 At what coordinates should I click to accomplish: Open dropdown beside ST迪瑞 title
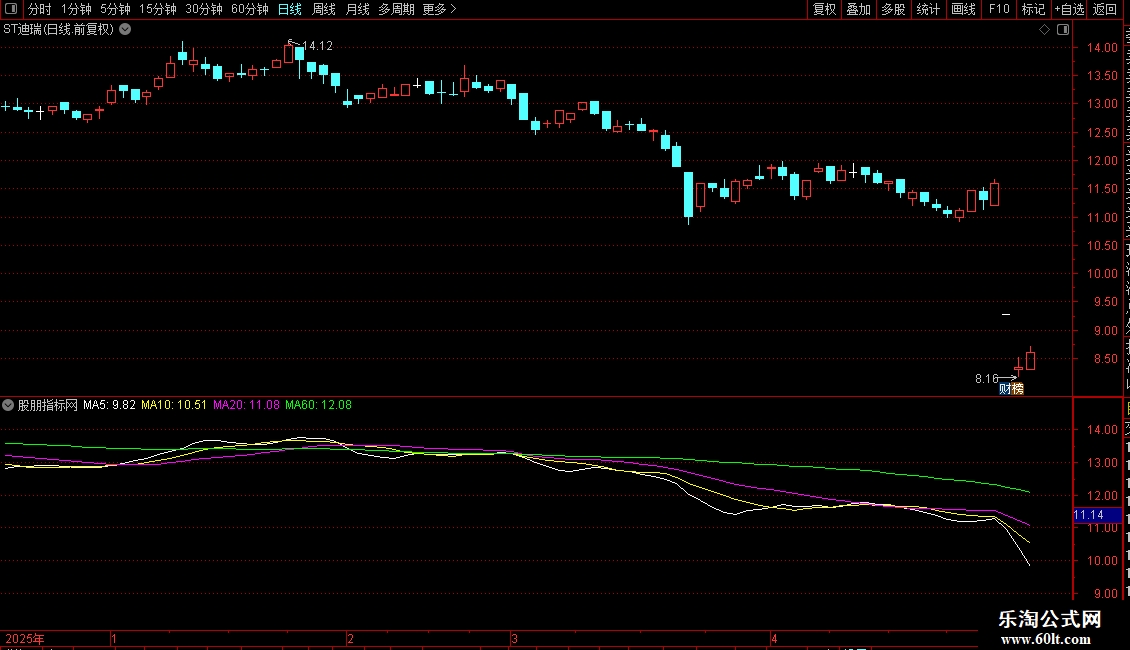[125, 30]
